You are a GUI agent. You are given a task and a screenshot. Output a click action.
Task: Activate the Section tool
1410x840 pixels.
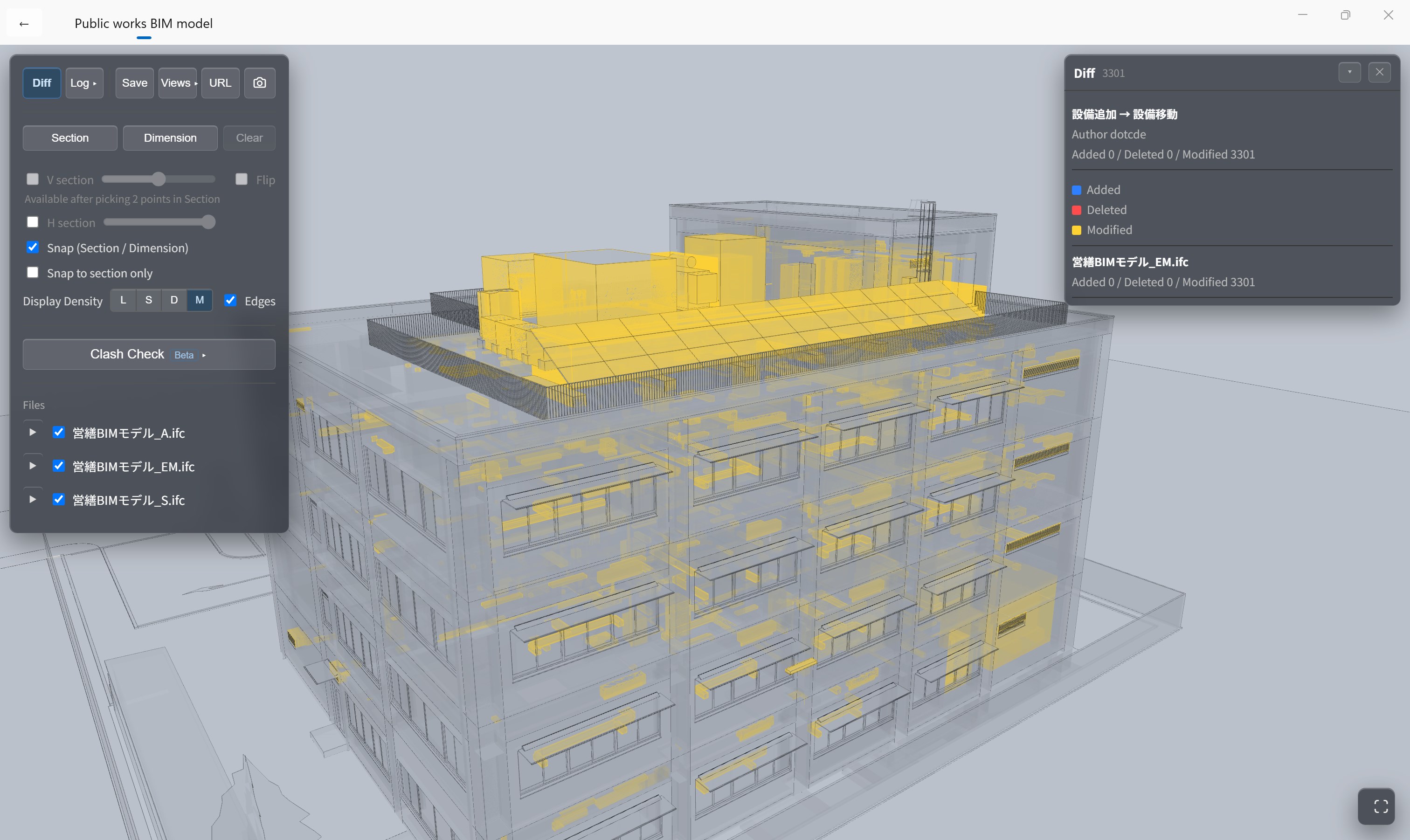[x=70, y=138]
